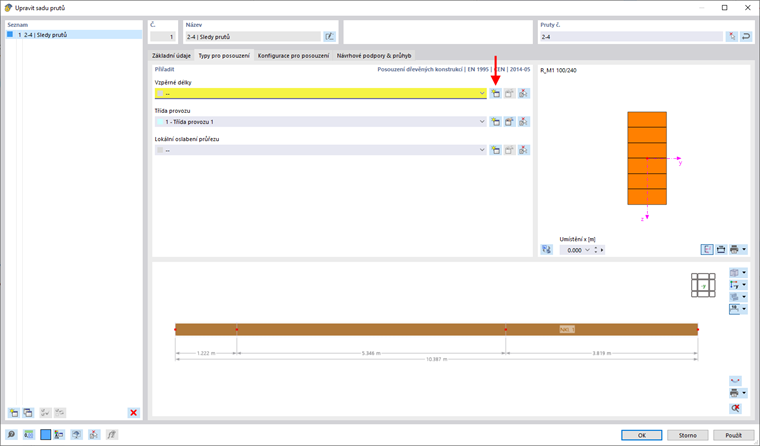
Task: Click the Název input field
Action: click(253, 37)
